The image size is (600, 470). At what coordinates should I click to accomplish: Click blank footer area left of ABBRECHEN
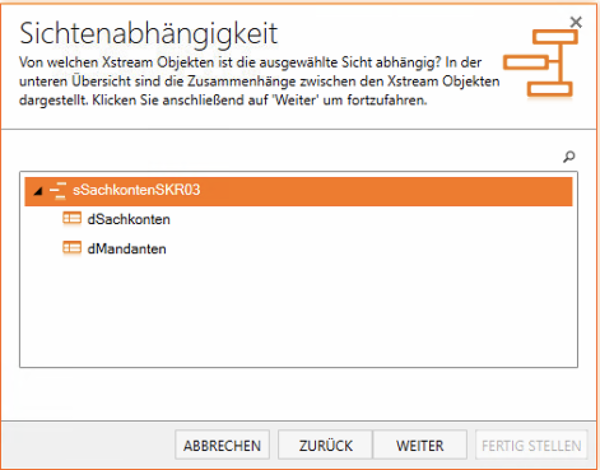90,445
